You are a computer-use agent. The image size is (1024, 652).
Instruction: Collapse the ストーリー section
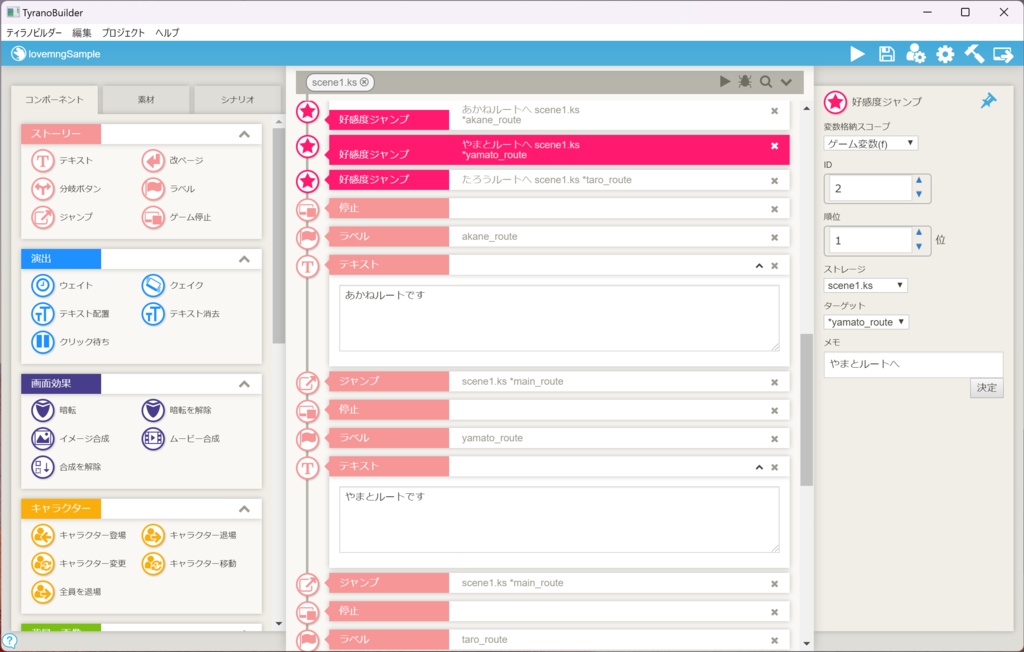244,134
